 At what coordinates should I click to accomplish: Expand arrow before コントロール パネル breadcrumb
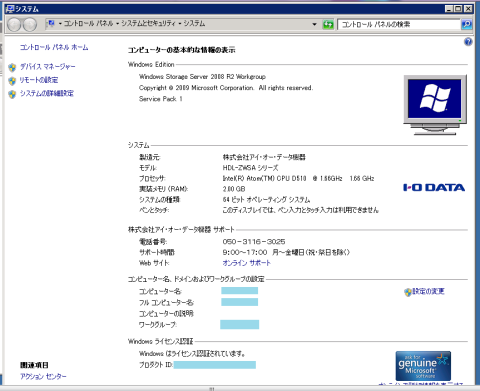tap(60, 24)
